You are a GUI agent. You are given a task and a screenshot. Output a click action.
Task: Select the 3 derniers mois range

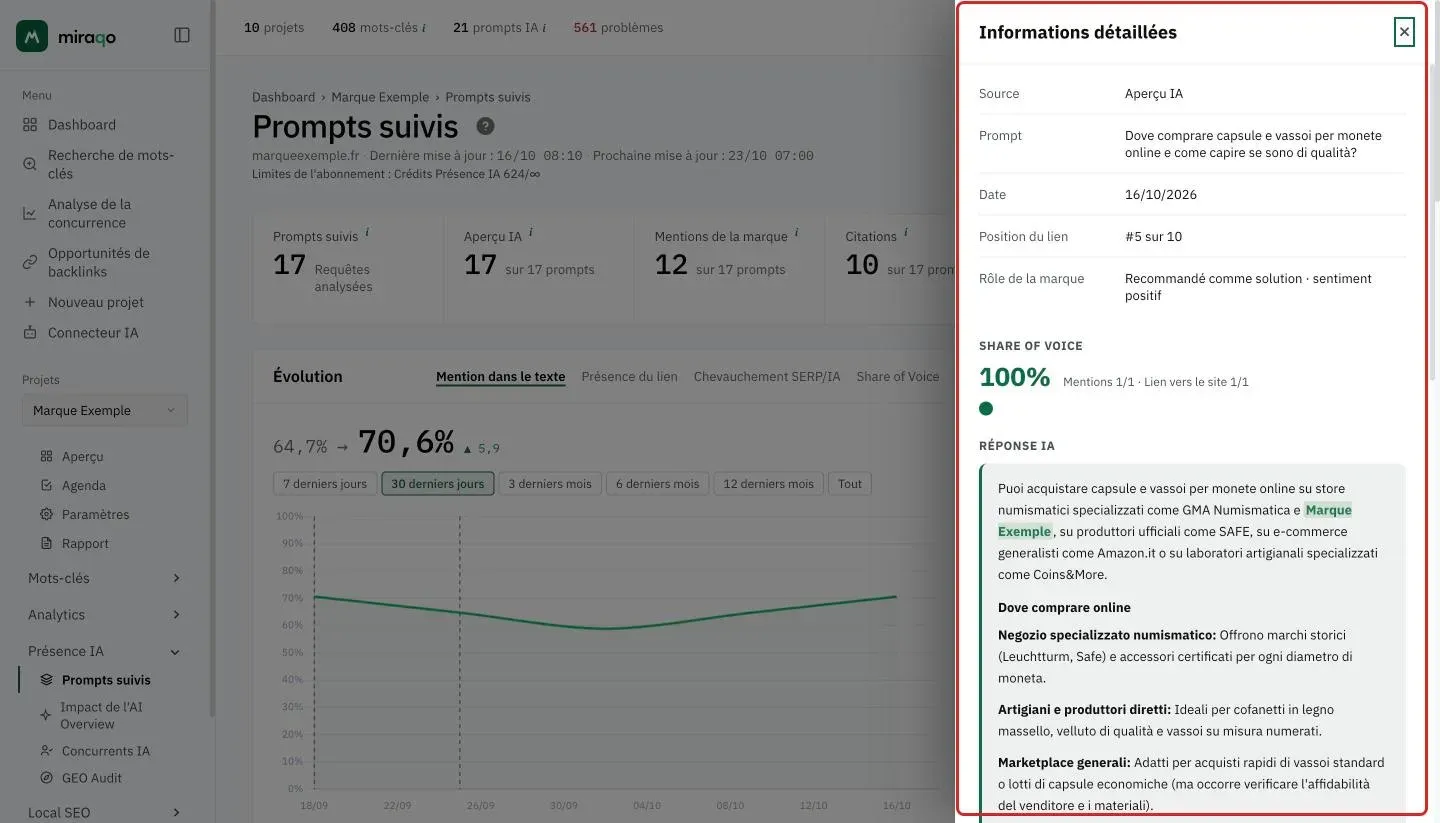coord(550,484)
